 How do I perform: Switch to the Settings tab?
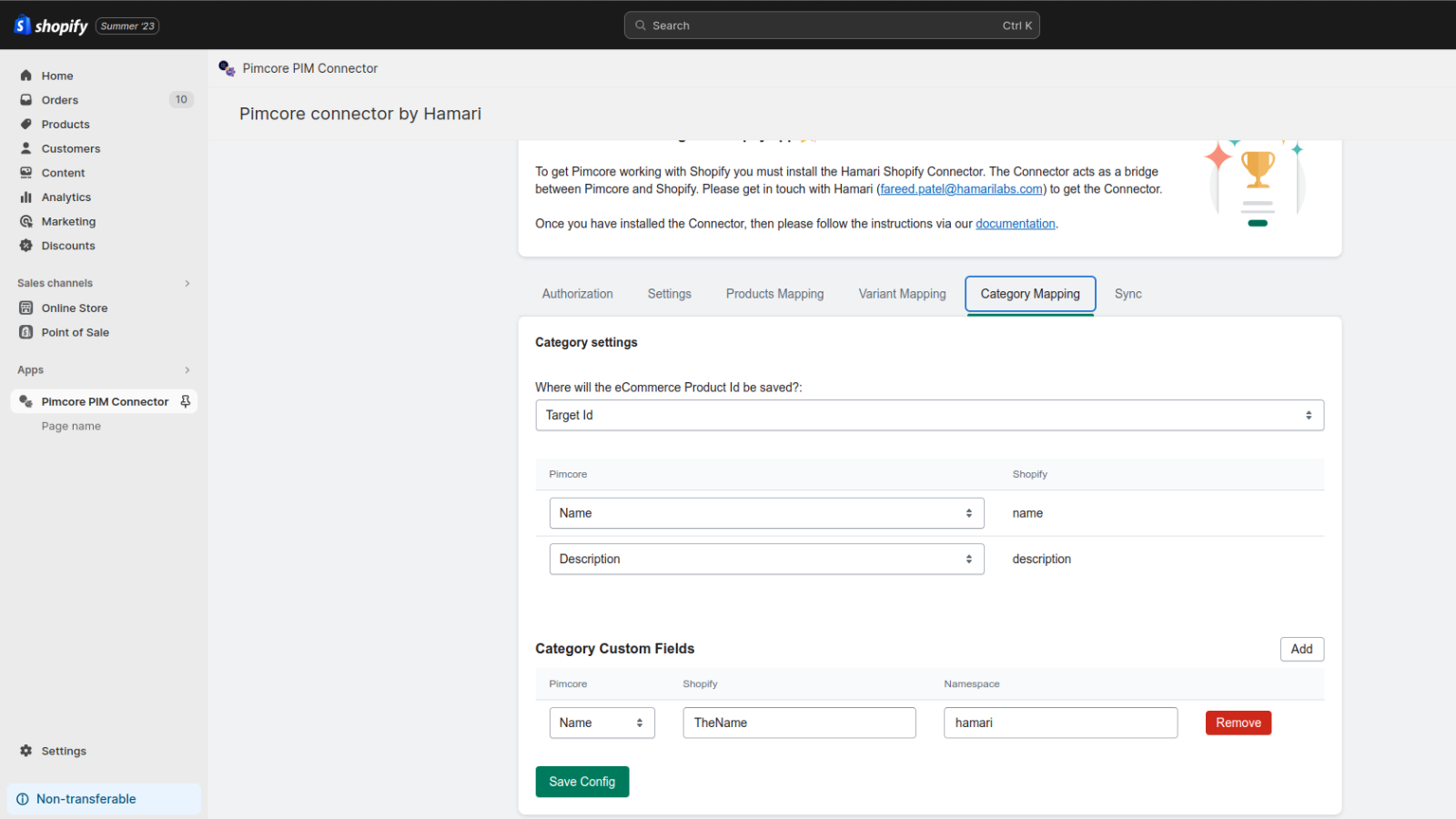tap(669, 294)
